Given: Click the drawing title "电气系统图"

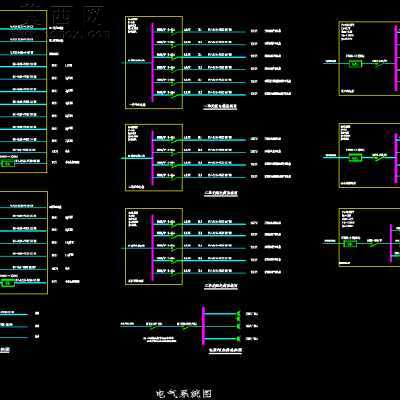Looking at the screenshot, I should click(184, 394).
